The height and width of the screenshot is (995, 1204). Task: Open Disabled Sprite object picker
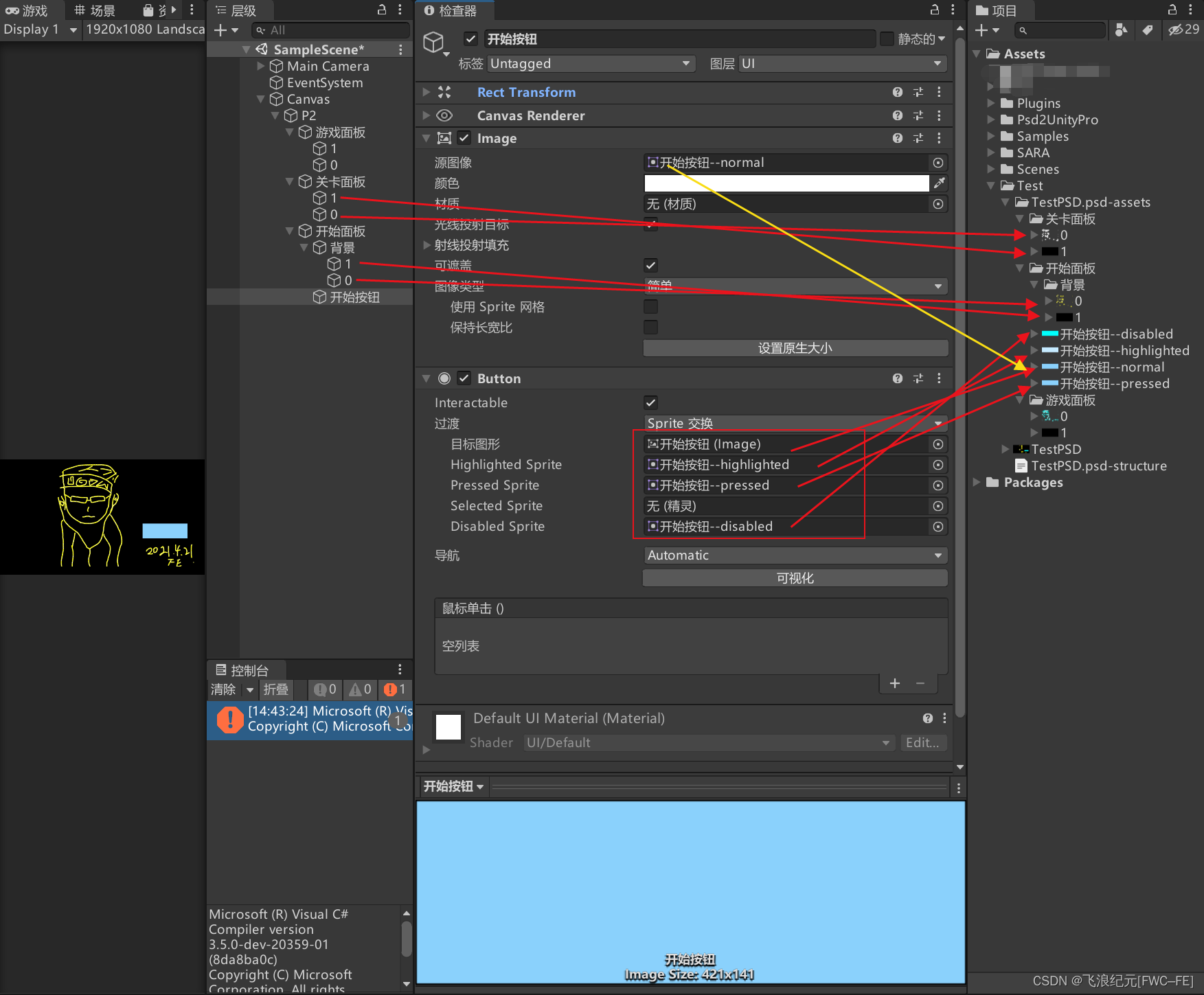click(938, 527)
